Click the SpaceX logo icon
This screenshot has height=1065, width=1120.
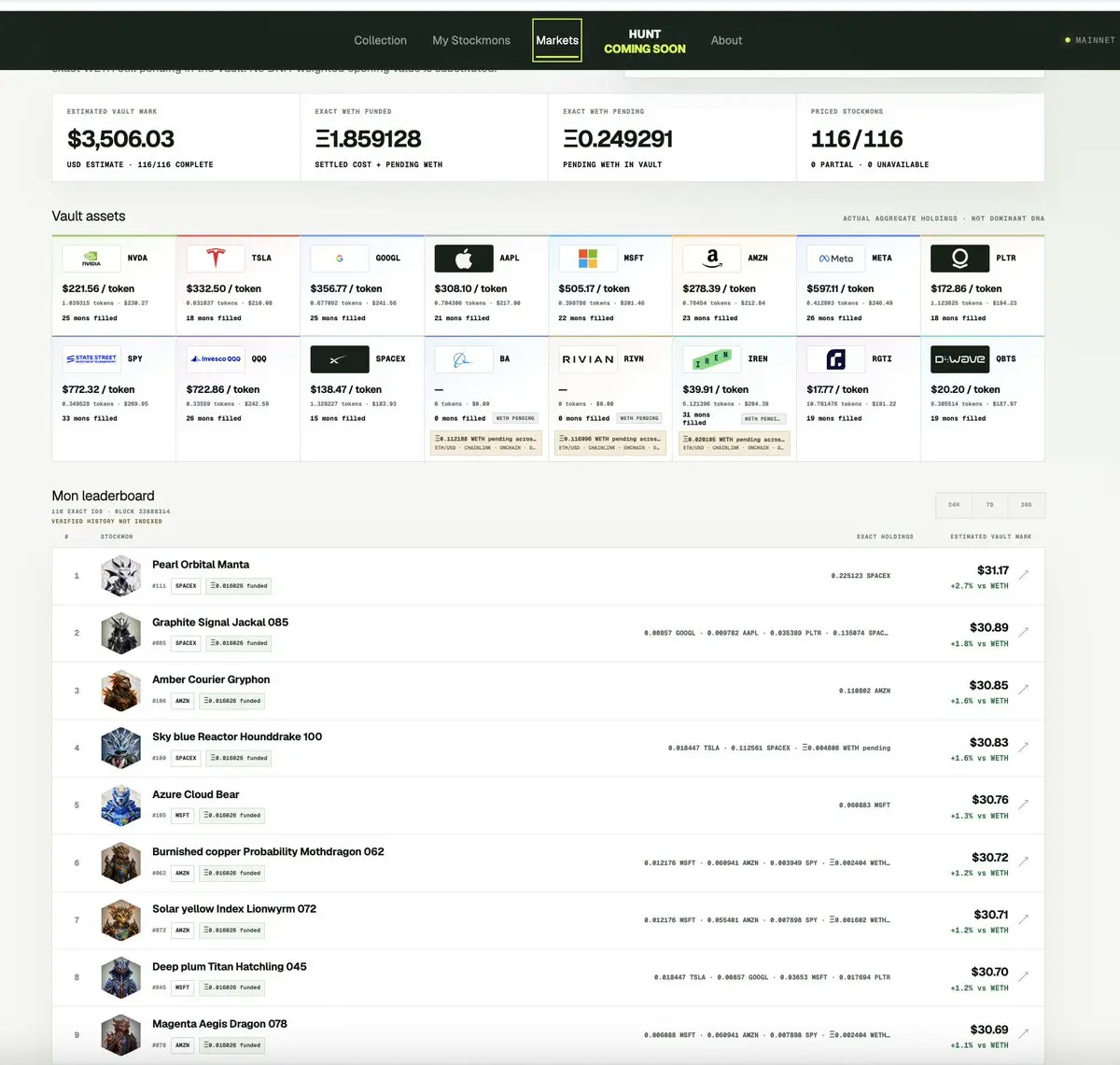pos(339,358)
